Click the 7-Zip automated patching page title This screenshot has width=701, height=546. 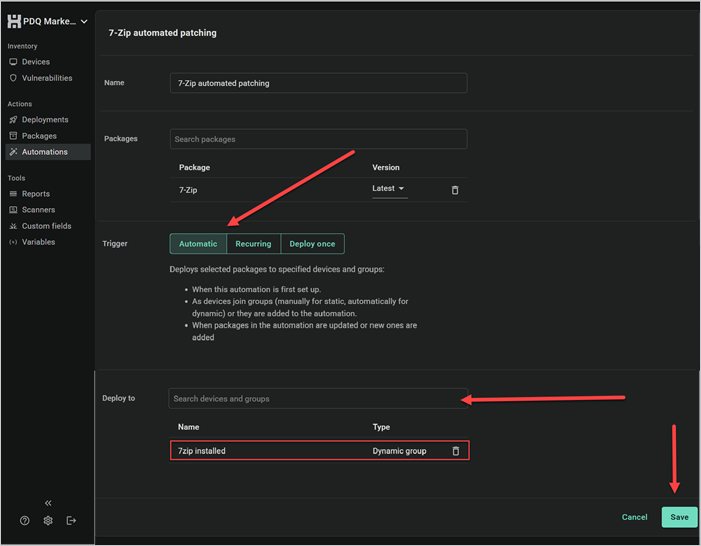tap(163, 33)
